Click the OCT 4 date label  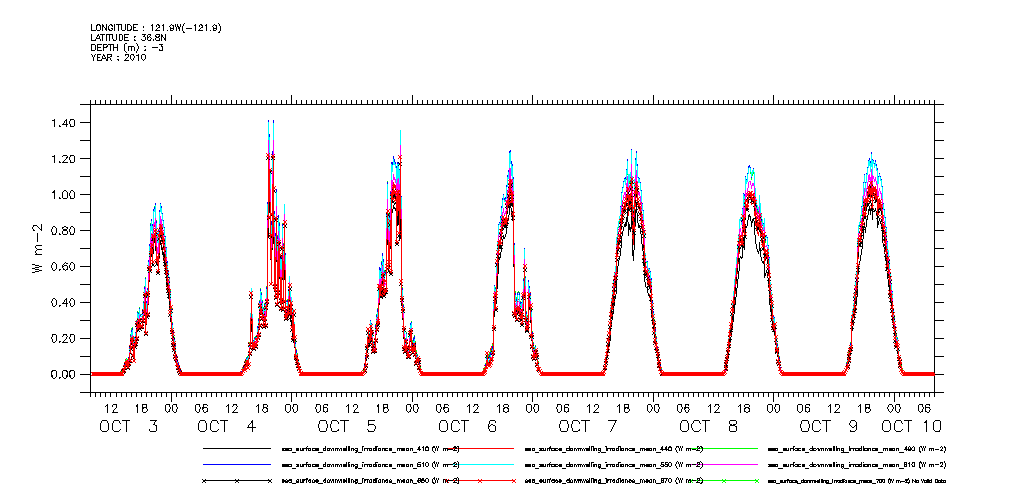(x=228, y=426)
